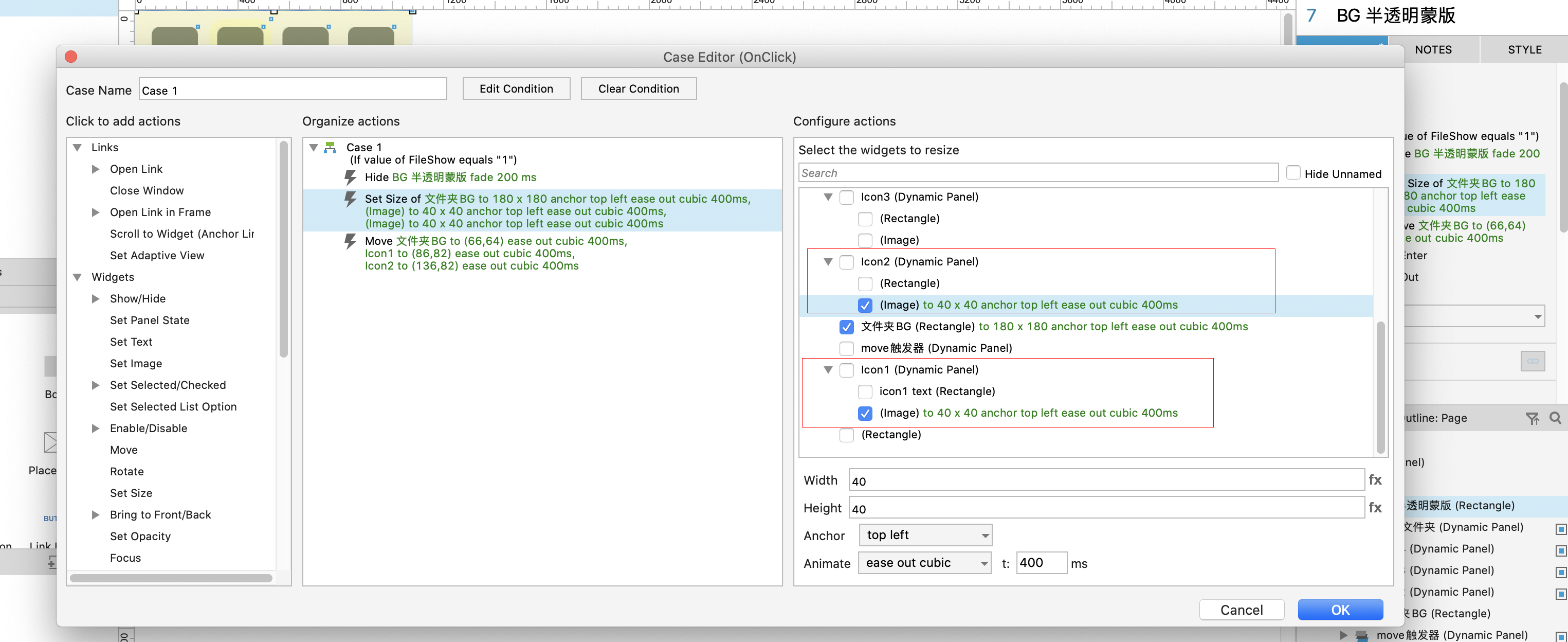
Task: Check the move触发器 Dynamic Panel checkbox
Action: point(846,348)
